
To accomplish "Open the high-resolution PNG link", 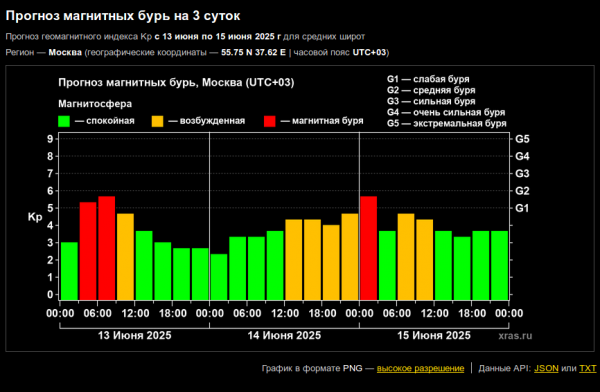I will pos(420,368).
